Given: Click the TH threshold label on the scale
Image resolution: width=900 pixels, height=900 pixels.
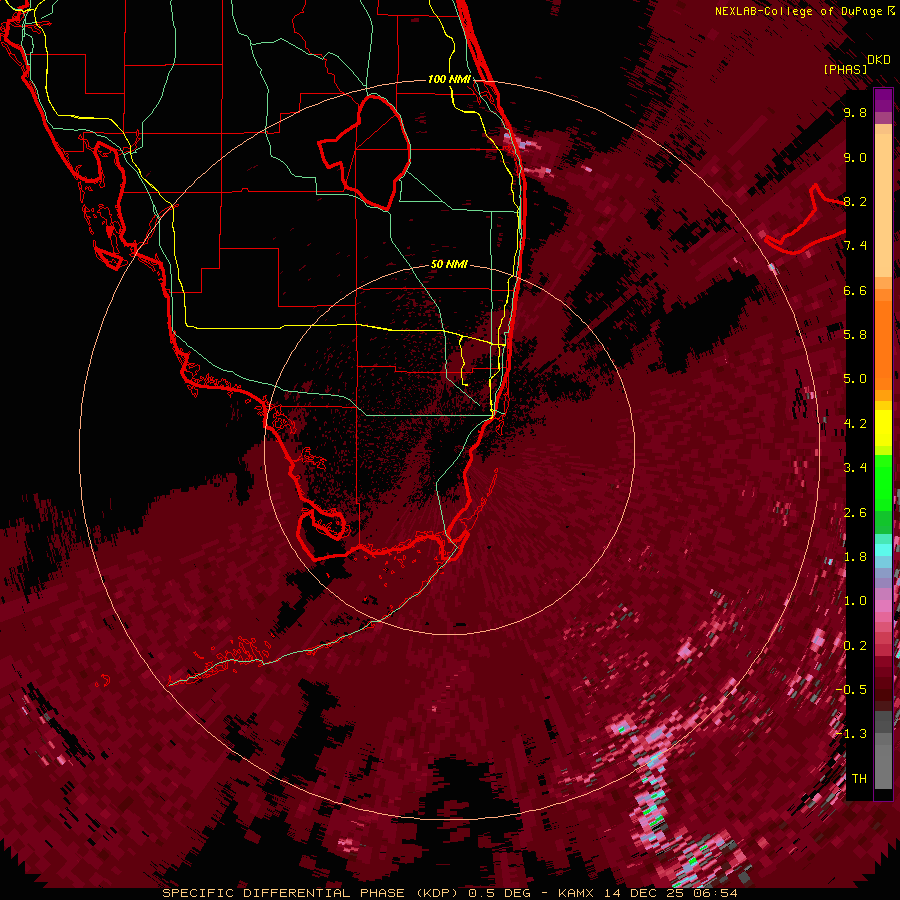Looking at the screenshot, I should 859,779.
